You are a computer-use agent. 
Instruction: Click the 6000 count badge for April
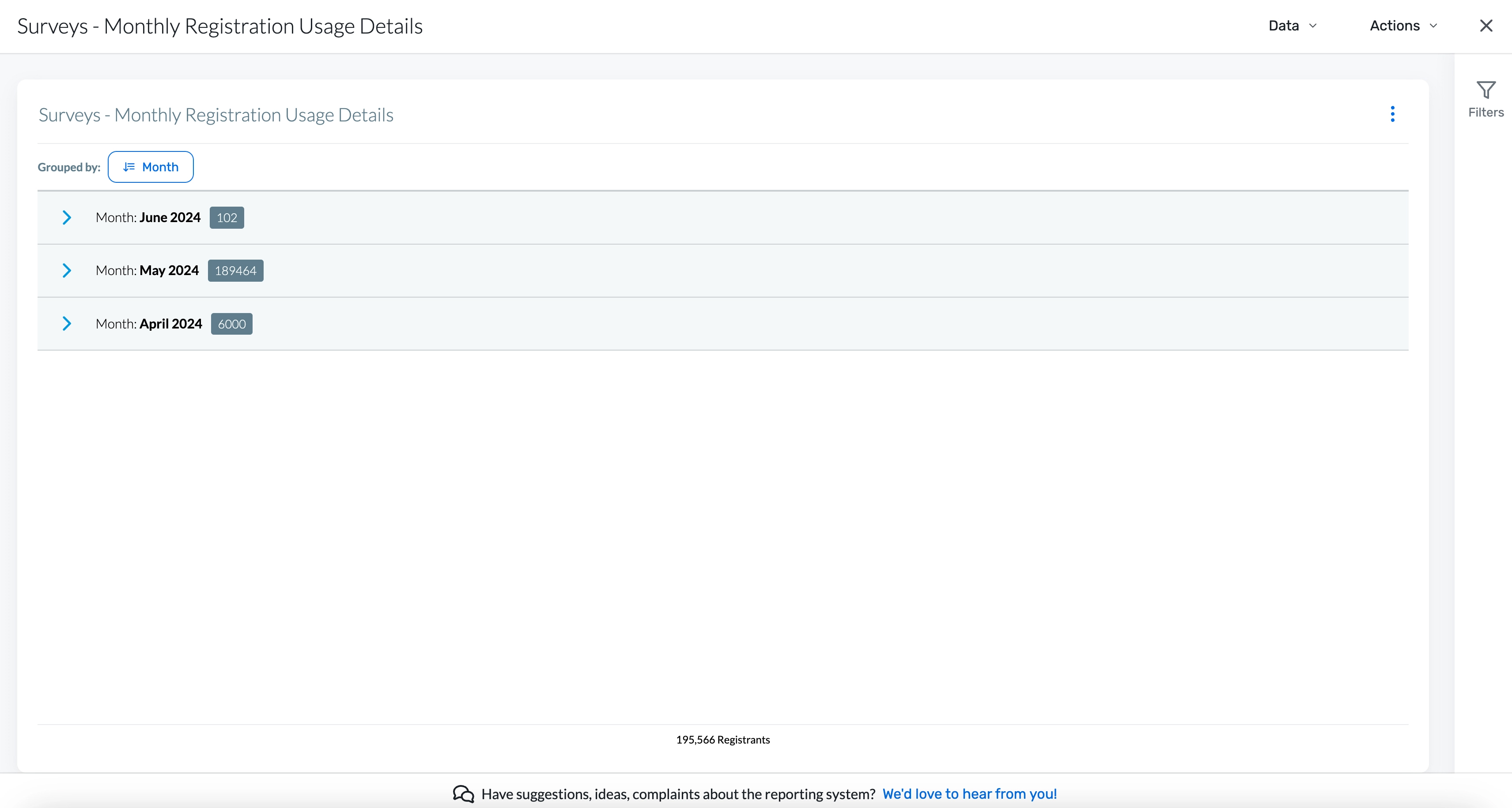[231, 324]
